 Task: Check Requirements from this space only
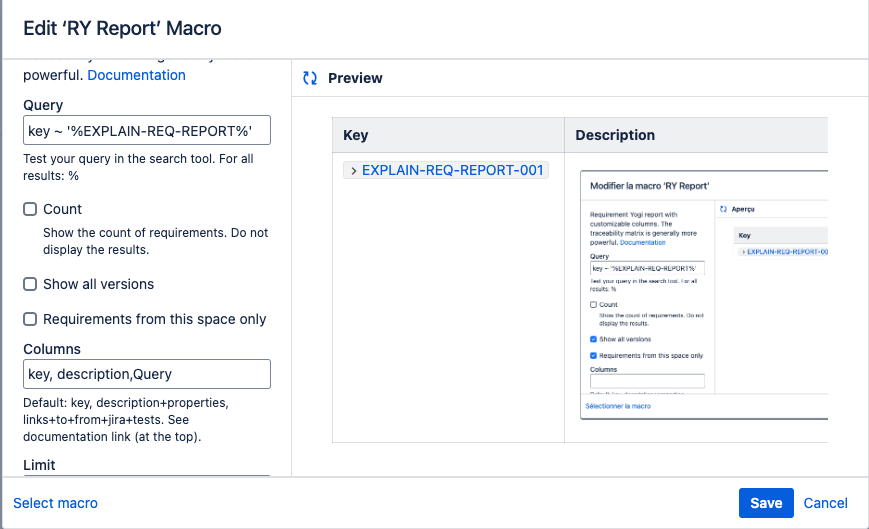30,319
